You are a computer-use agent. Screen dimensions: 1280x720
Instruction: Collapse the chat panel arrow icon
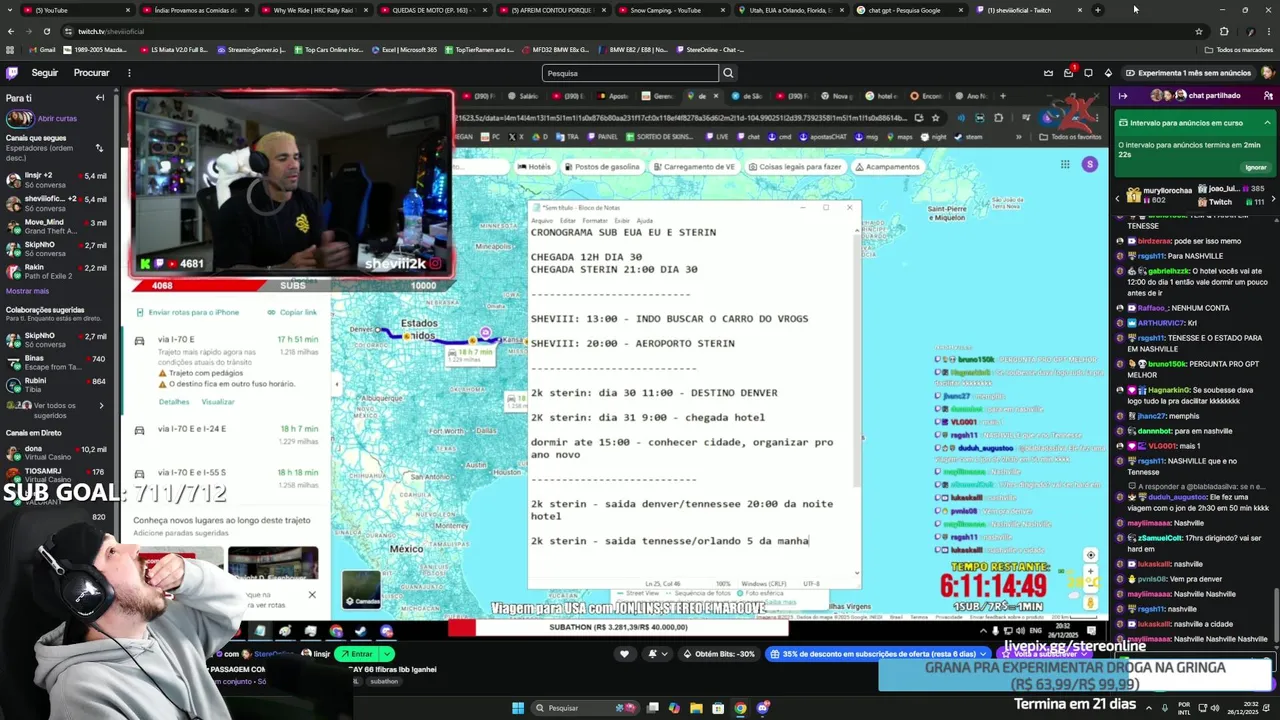pyautogui.click(x=1123, y=96)
